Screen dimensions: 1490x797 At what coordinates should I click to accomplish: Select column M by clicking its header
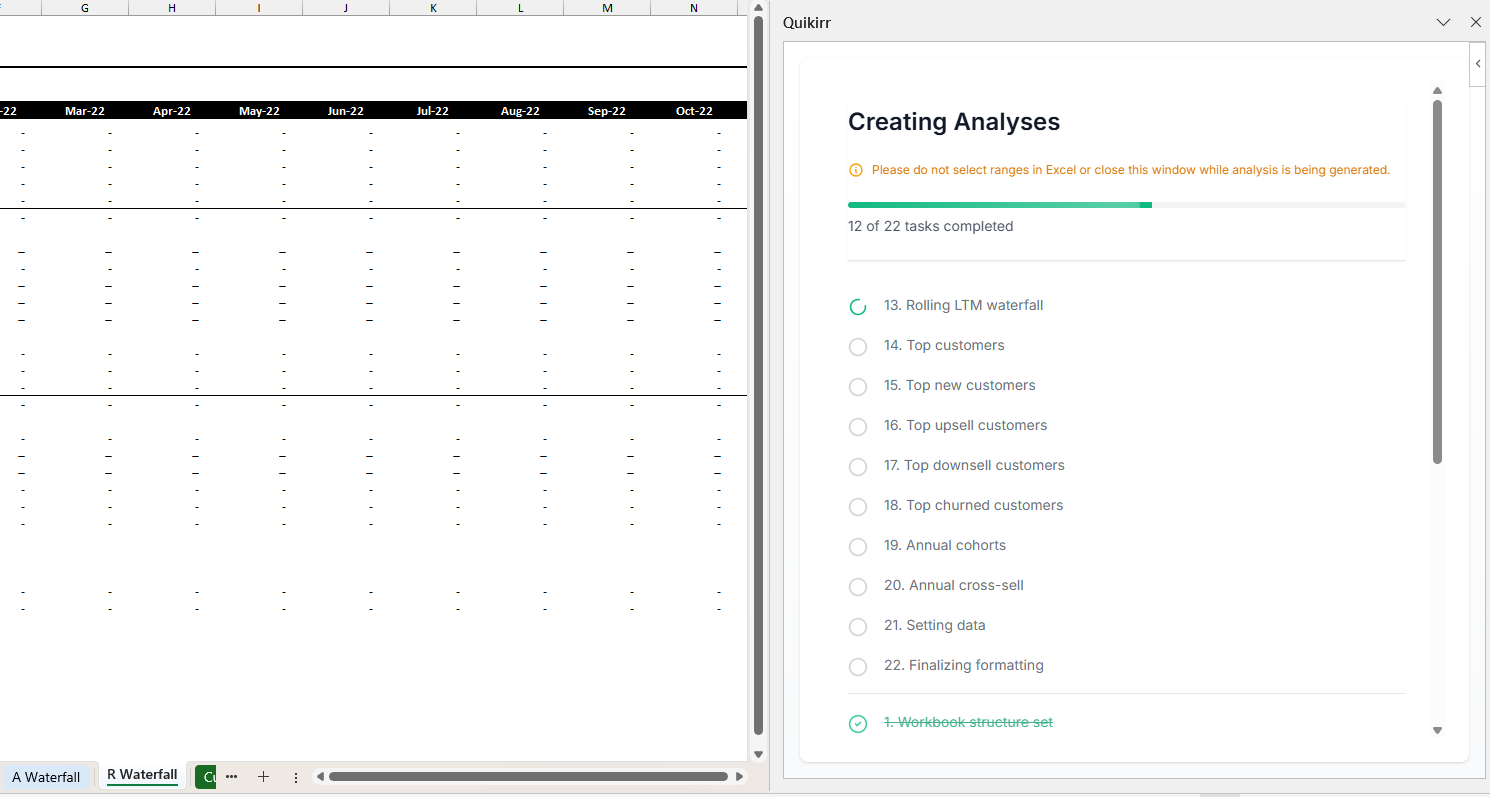606,8
